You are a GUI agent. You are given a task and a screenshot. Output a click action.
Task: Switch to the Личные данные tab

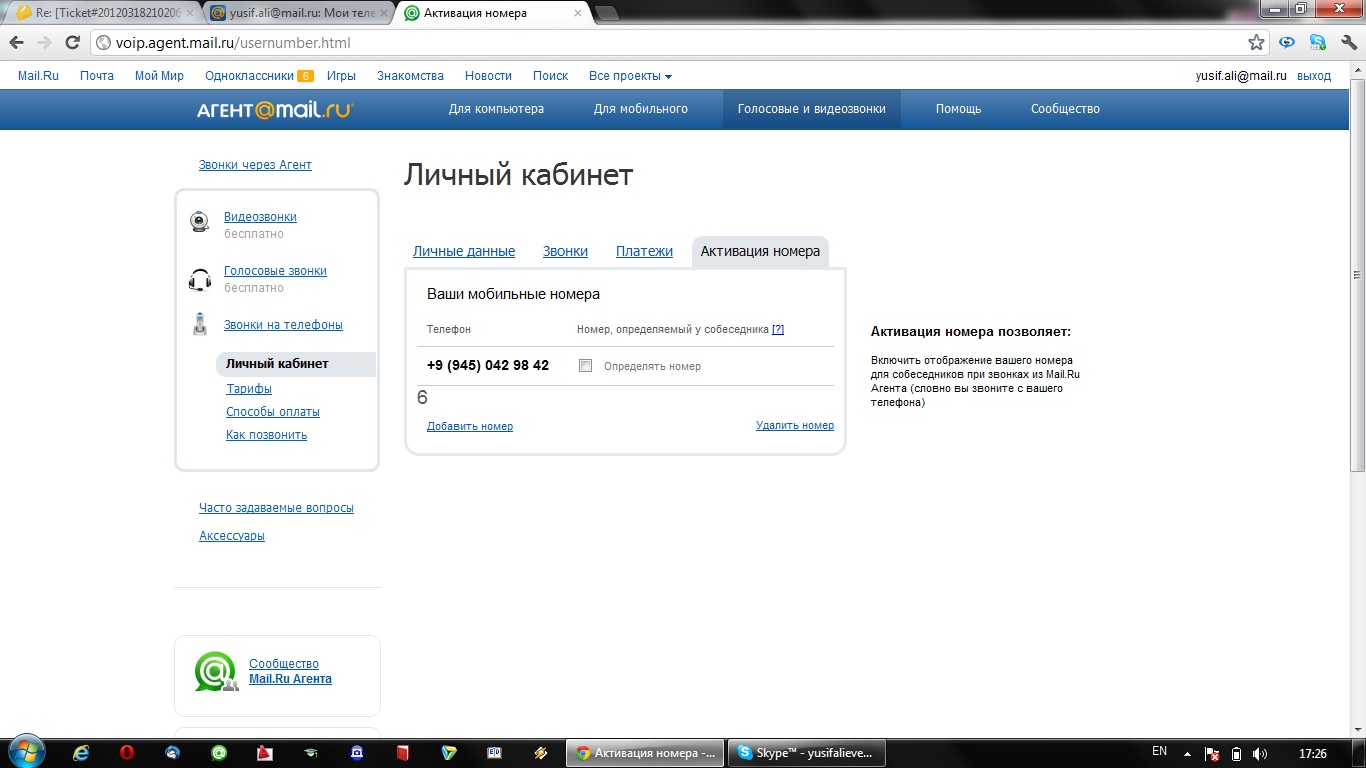click(x=464, y=251)
